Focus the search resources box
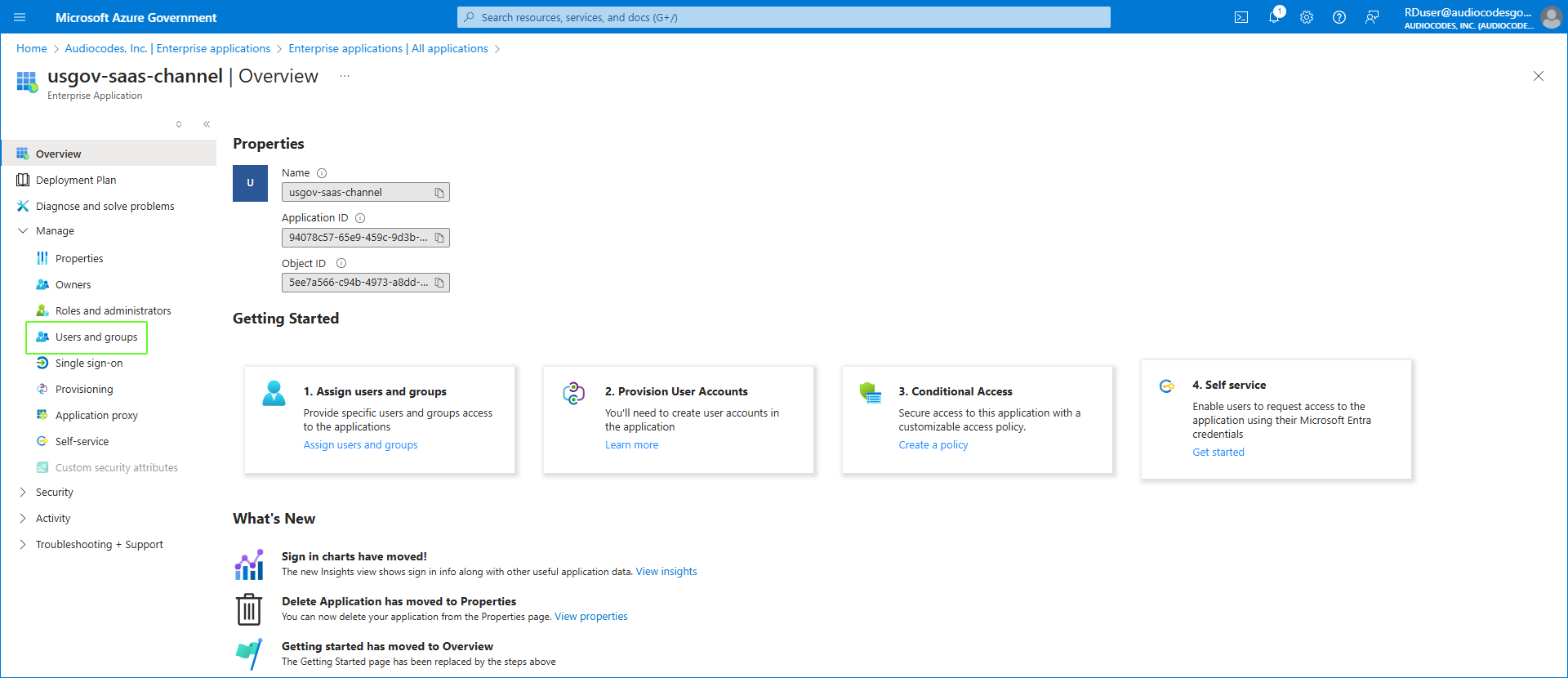This screenshot has height=678, width=1568. [784, 17]
